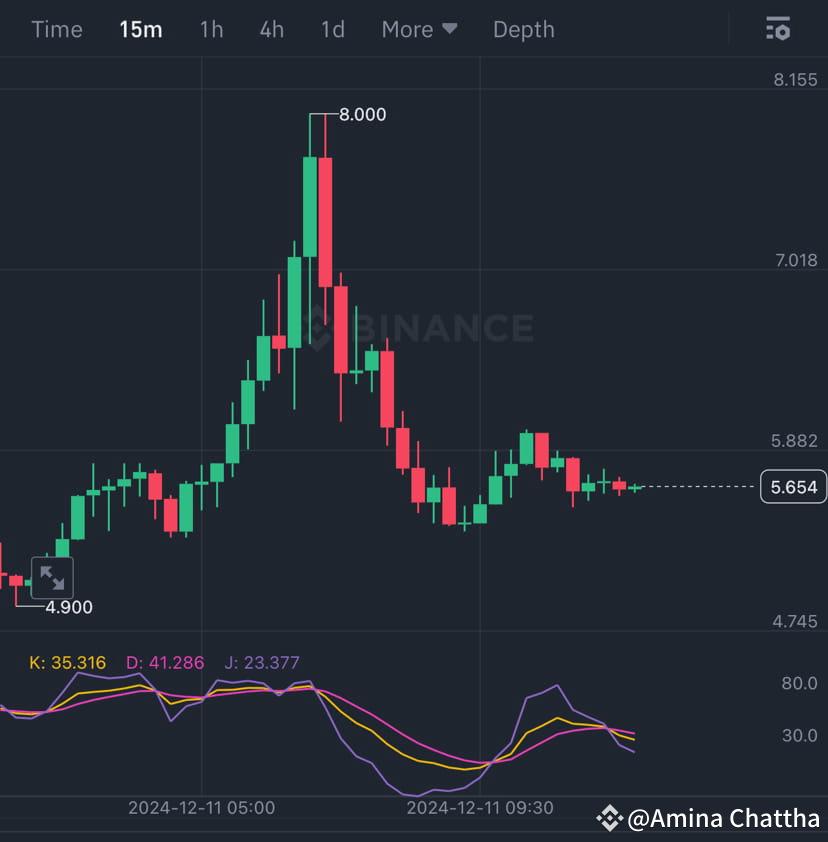Expand chart to fullscreen with diagonal arrows icon
Viewport: 828px width, 842px height.
pyautogui.click(x=52, y=578)
